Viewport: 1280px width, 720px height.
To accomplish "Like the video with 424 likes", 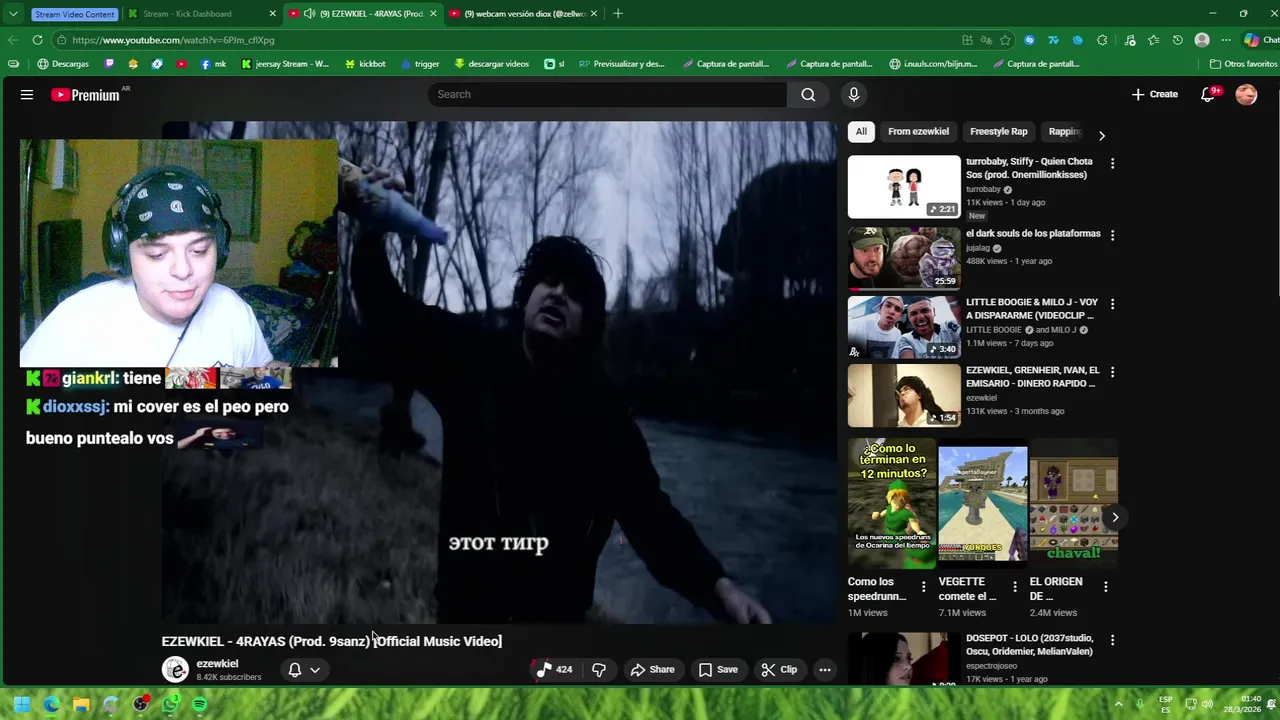I will pyautogui.click(x=555, y=670).
